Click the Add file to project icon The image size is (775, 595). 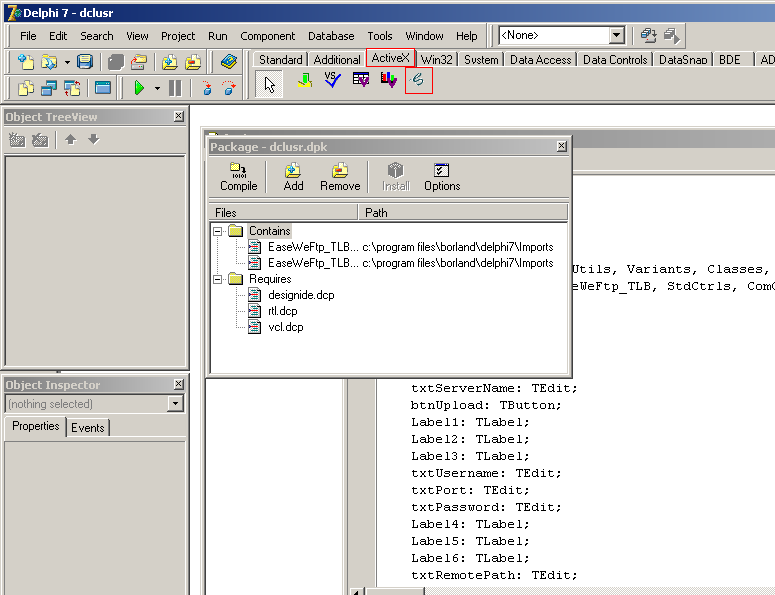[170, 62]
